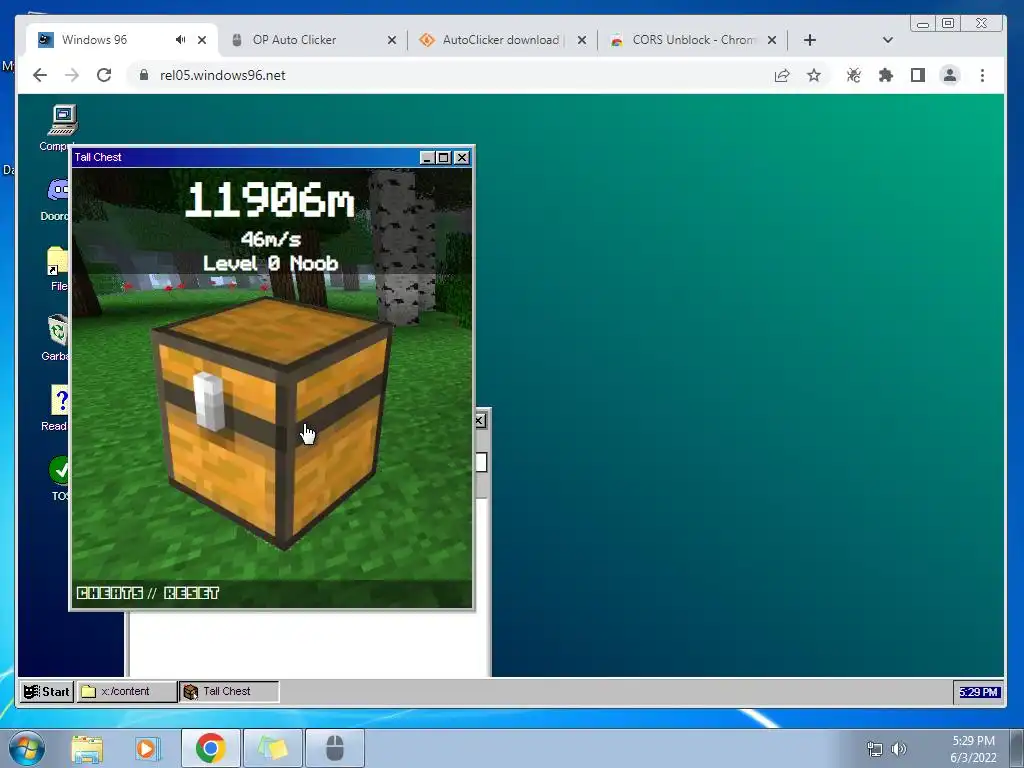Open Windows Explorer from the taskbar
Image resolution: width=1024 pixels, height=768 pixels.
point(87,748)
